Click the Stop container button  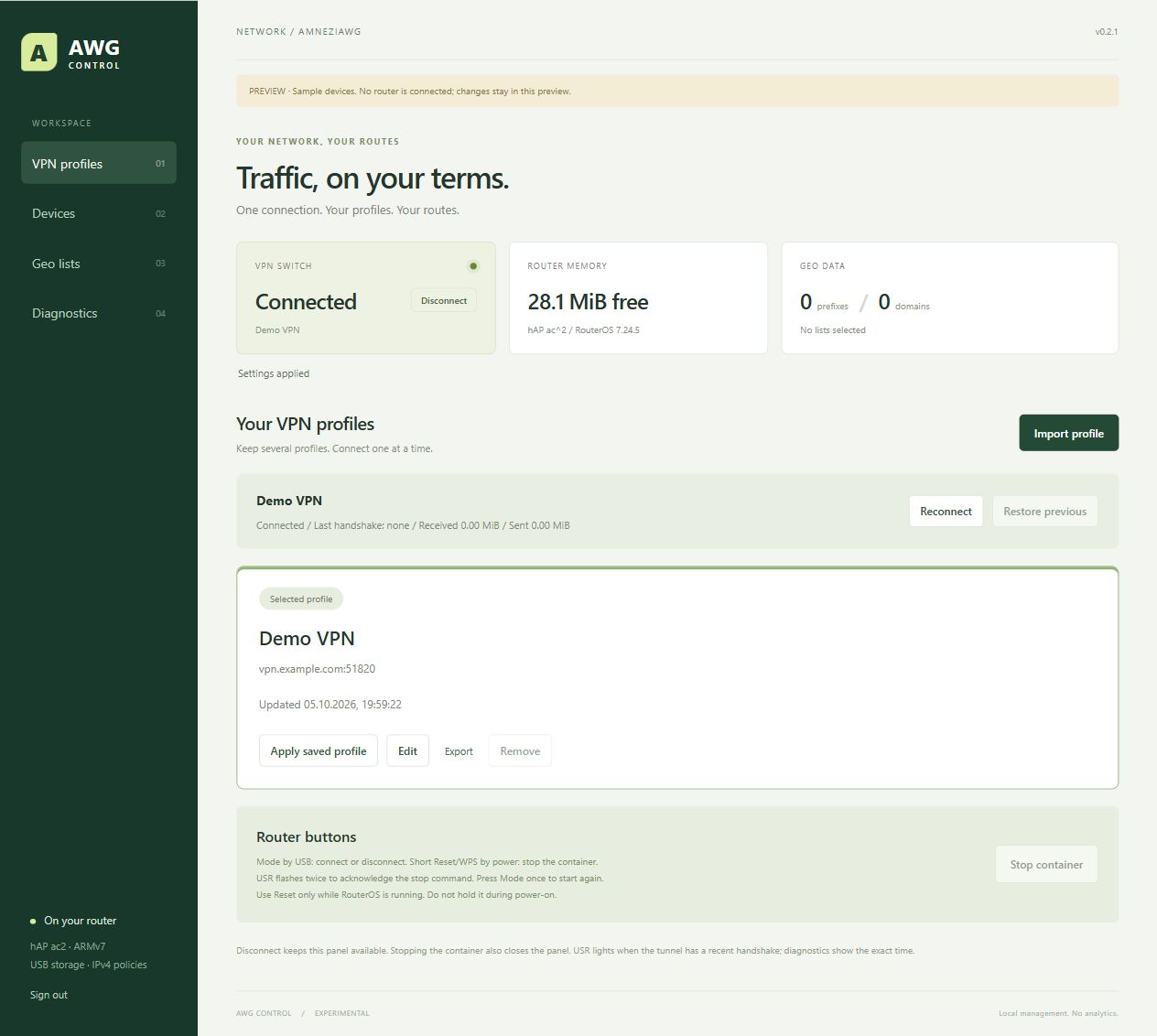[1046, 864]
